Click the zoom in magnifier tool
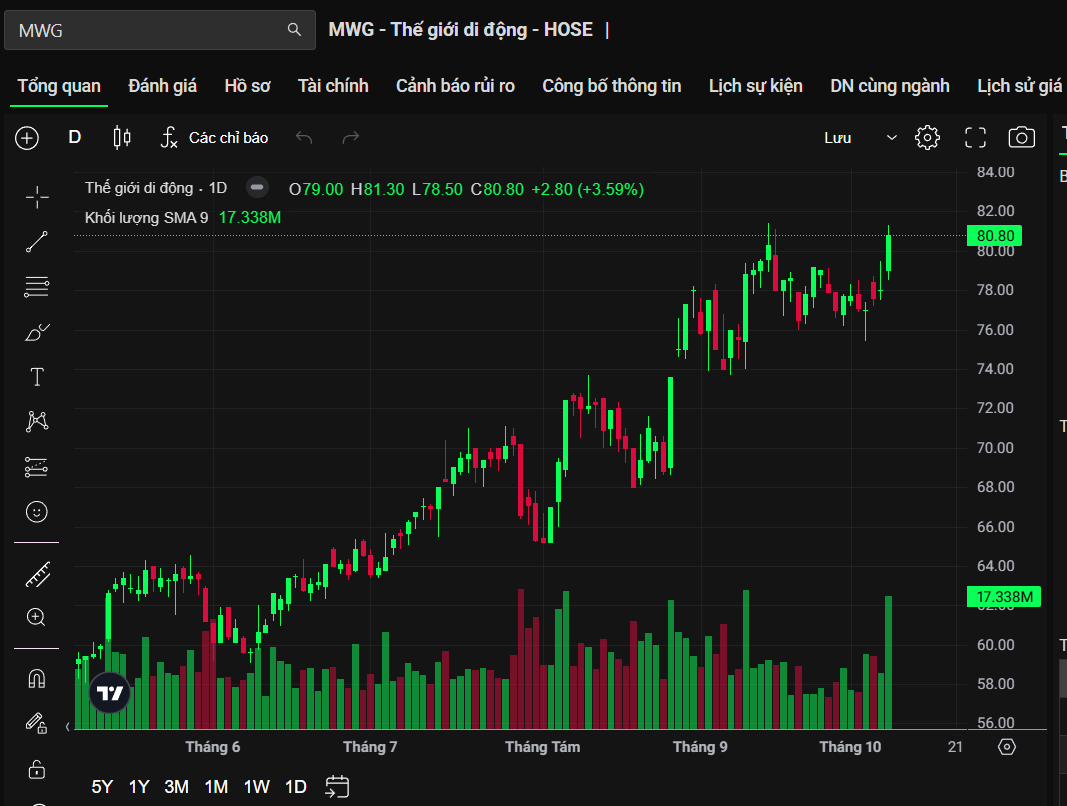 [x=37, y=617]
